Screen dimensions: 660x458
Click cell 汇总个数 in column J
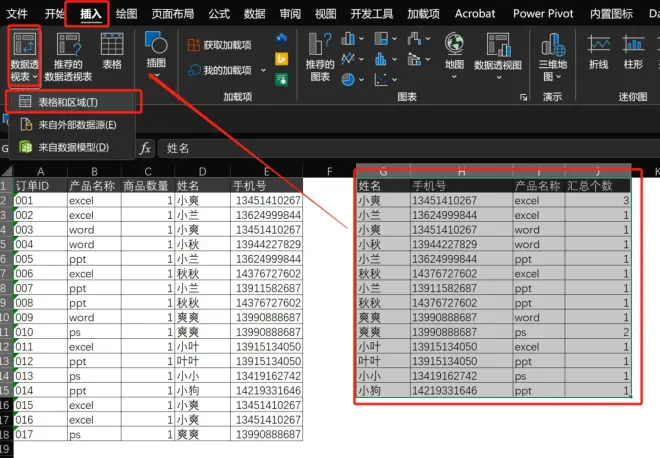pos(598,186)
